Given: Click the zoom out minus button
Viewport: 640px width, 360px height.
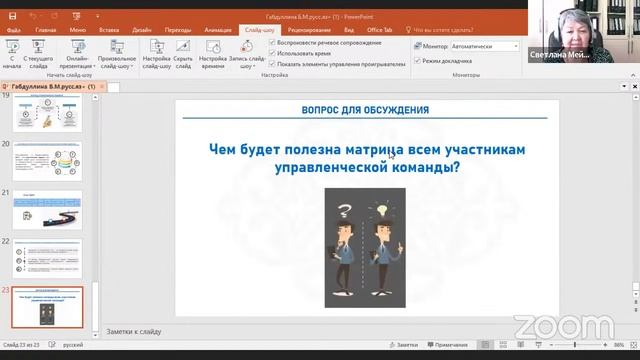Looking at the screenshot, I should pyautogui.click(x=551, y=345).
